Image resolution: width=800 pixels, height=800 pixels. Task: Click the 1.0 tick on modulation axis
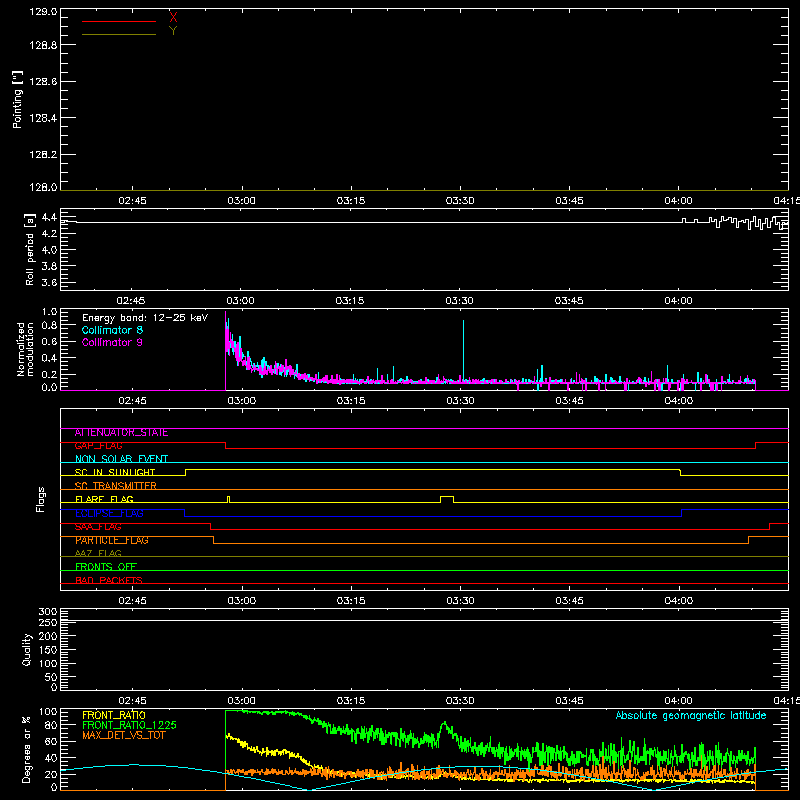(49, 312)
